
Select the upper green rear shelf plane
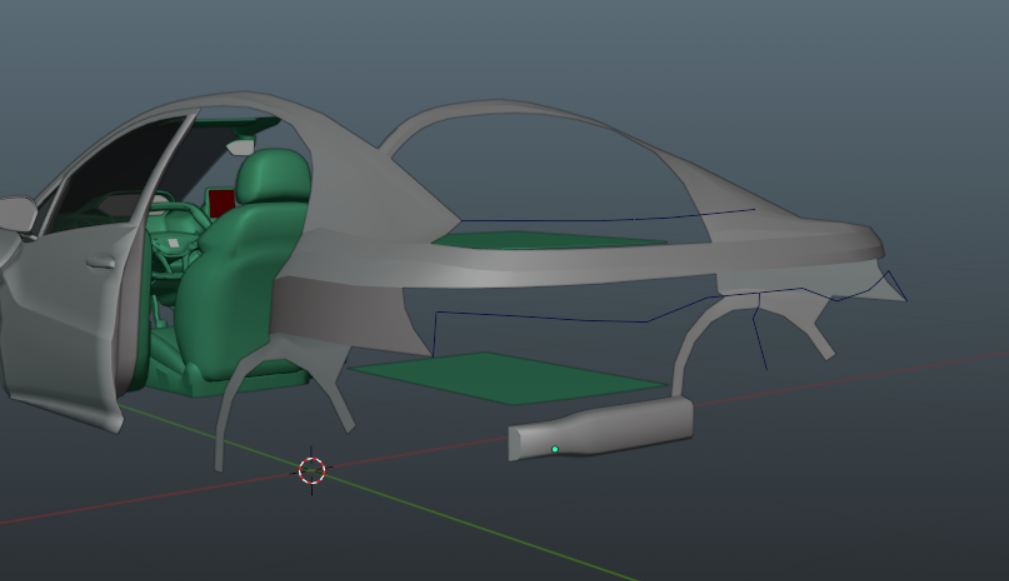(547, 240)
